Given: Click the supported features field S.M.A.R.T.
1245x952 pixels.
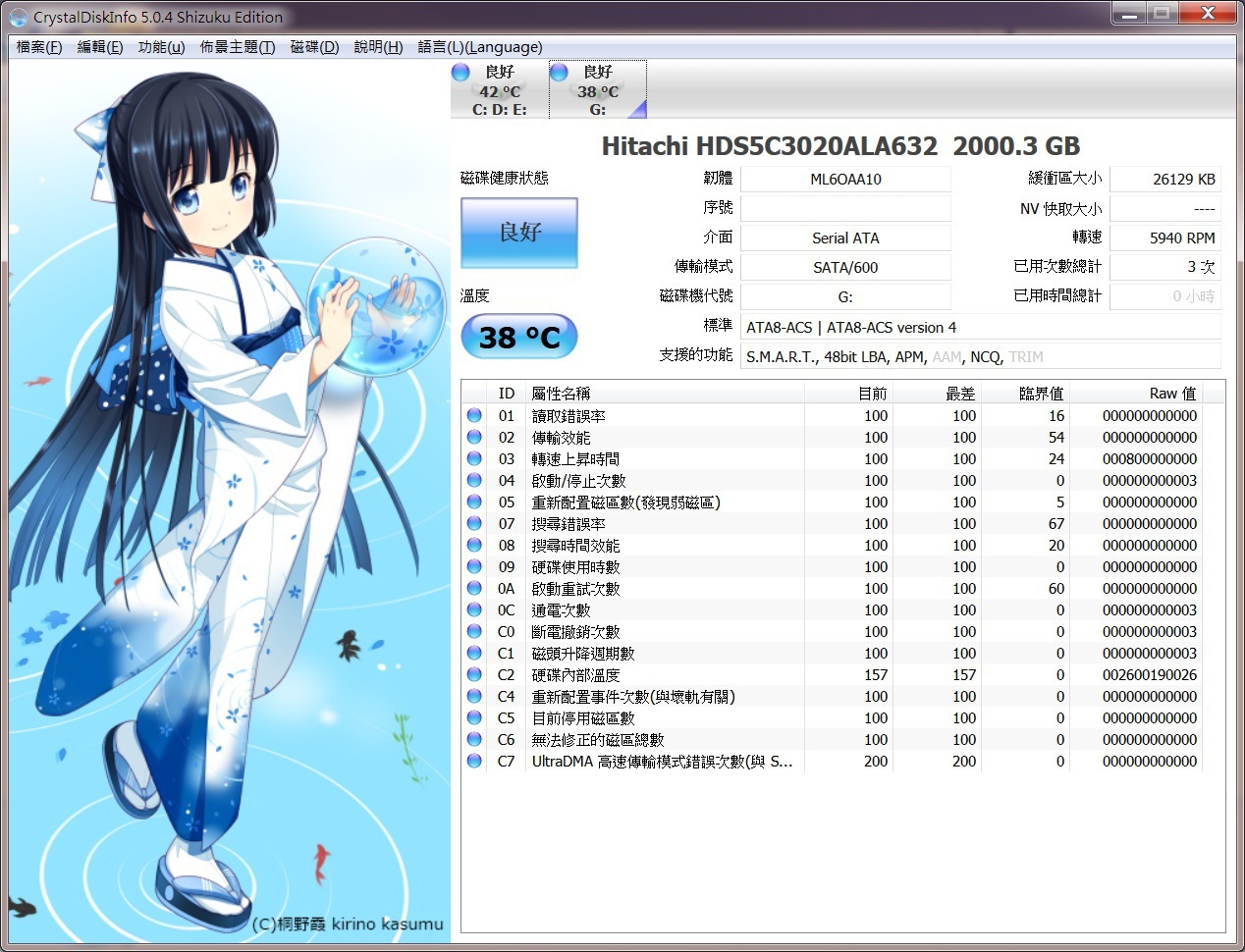Looking at the screenshot, I should pos(981,356).
